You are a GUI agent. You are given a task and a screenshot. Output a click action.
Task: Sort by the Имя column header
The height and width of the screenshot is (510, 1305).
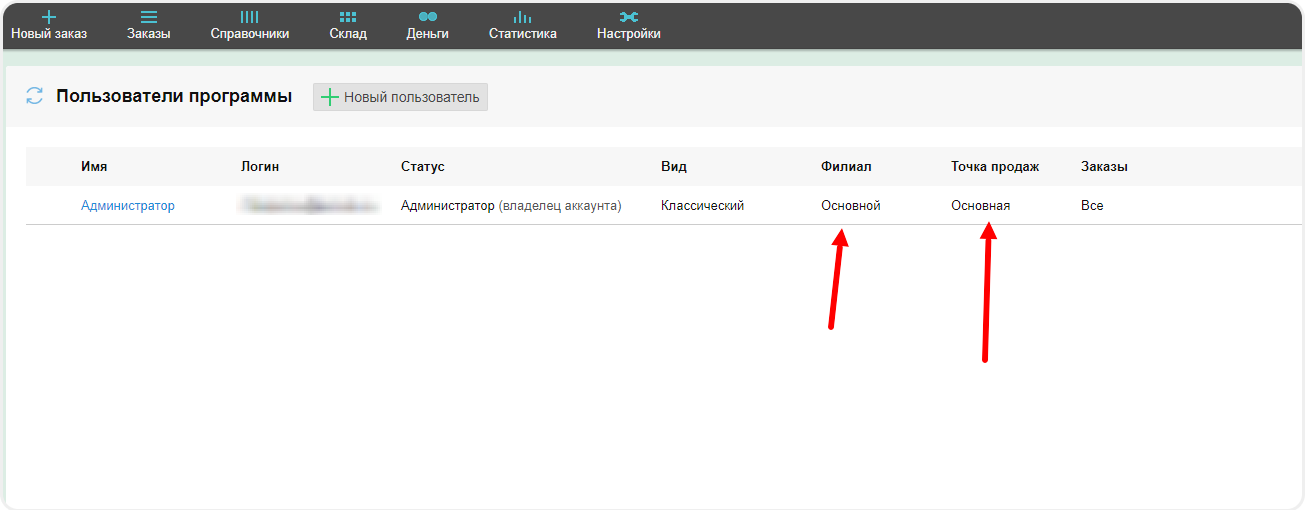tap(94, 167)
